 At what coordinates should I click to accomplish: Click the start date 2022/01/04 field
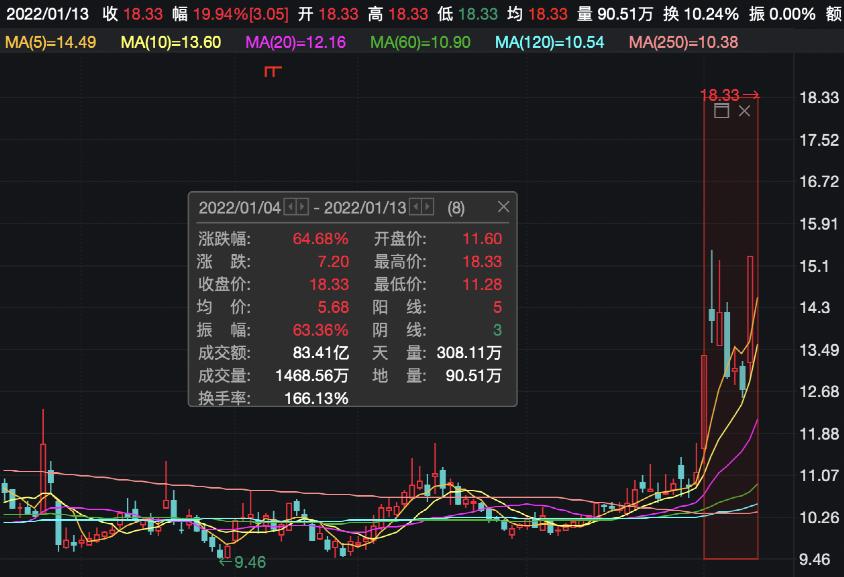[240, 207]
